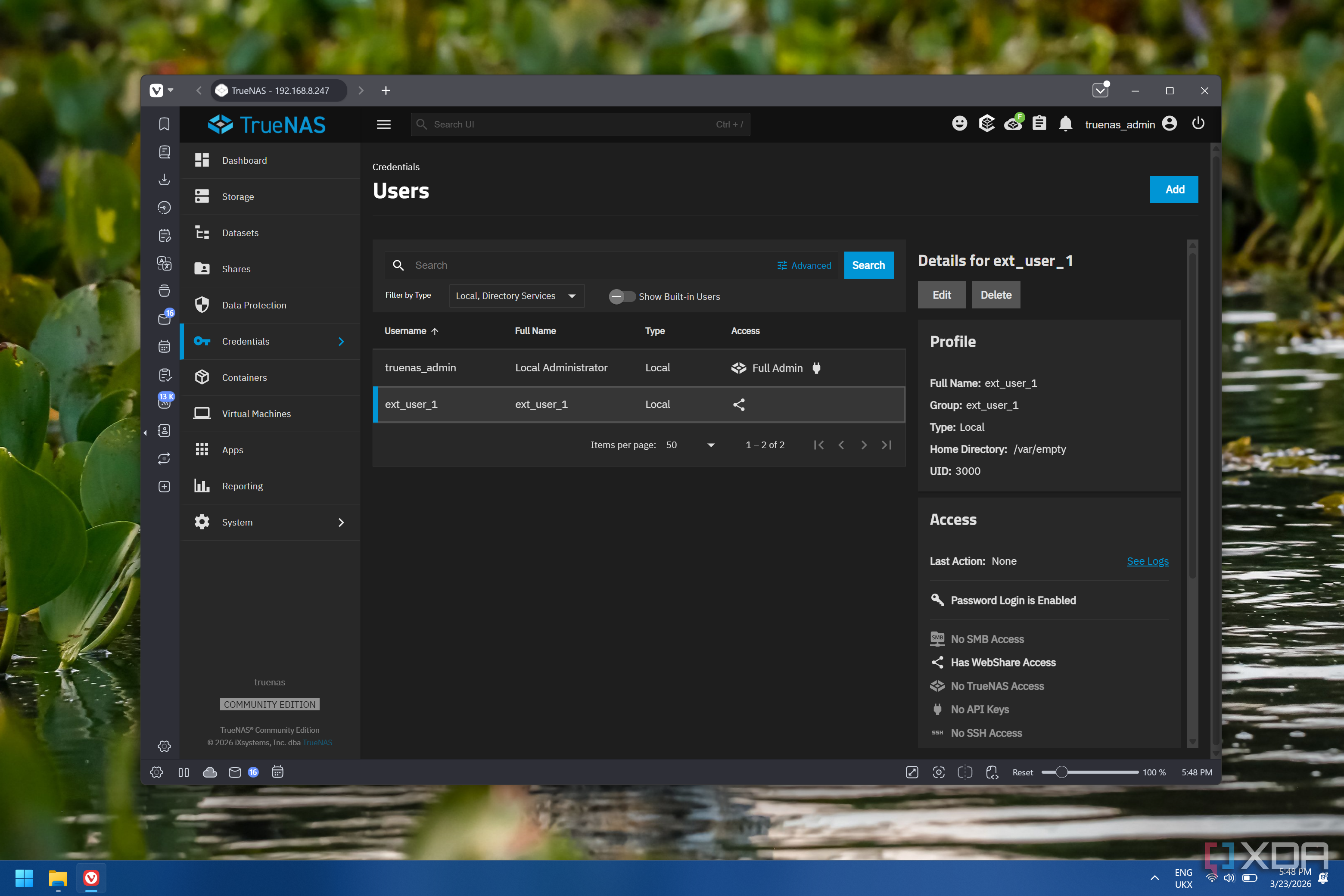Expand the Credentials submenu chevron

pyautogui.click(x=341, y=341)
